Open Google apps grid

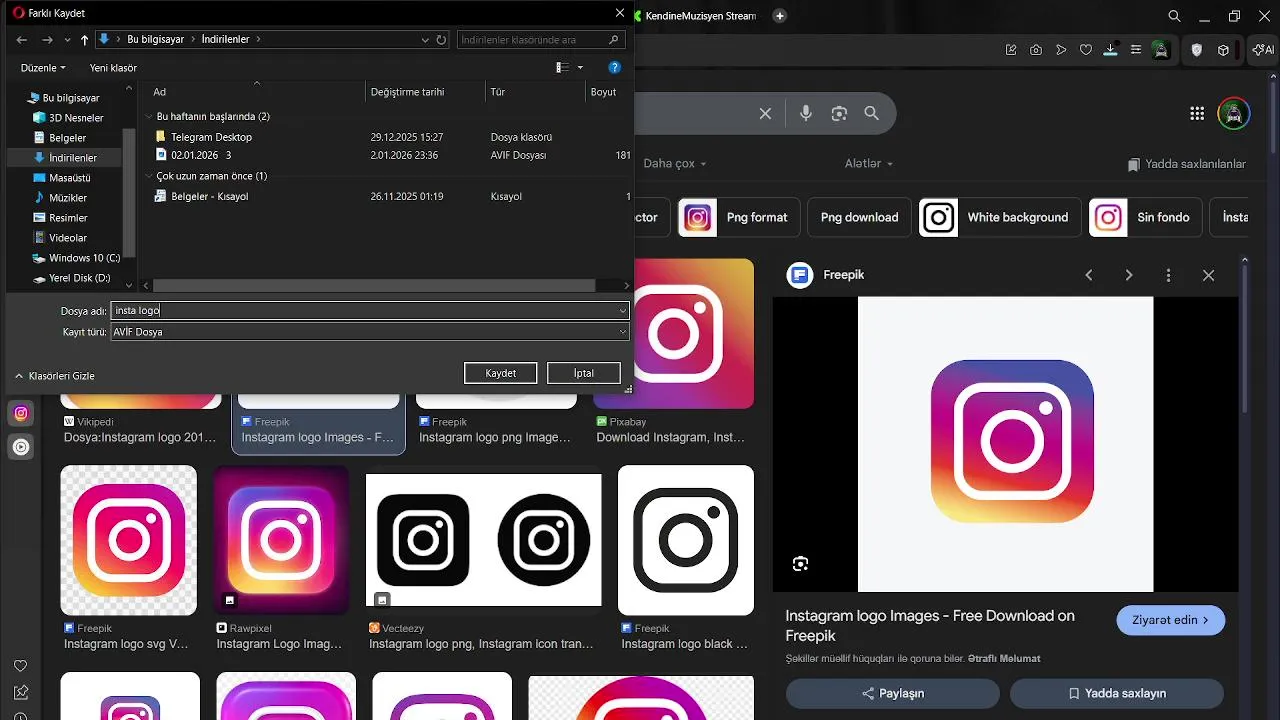(x=1197, y=113)
